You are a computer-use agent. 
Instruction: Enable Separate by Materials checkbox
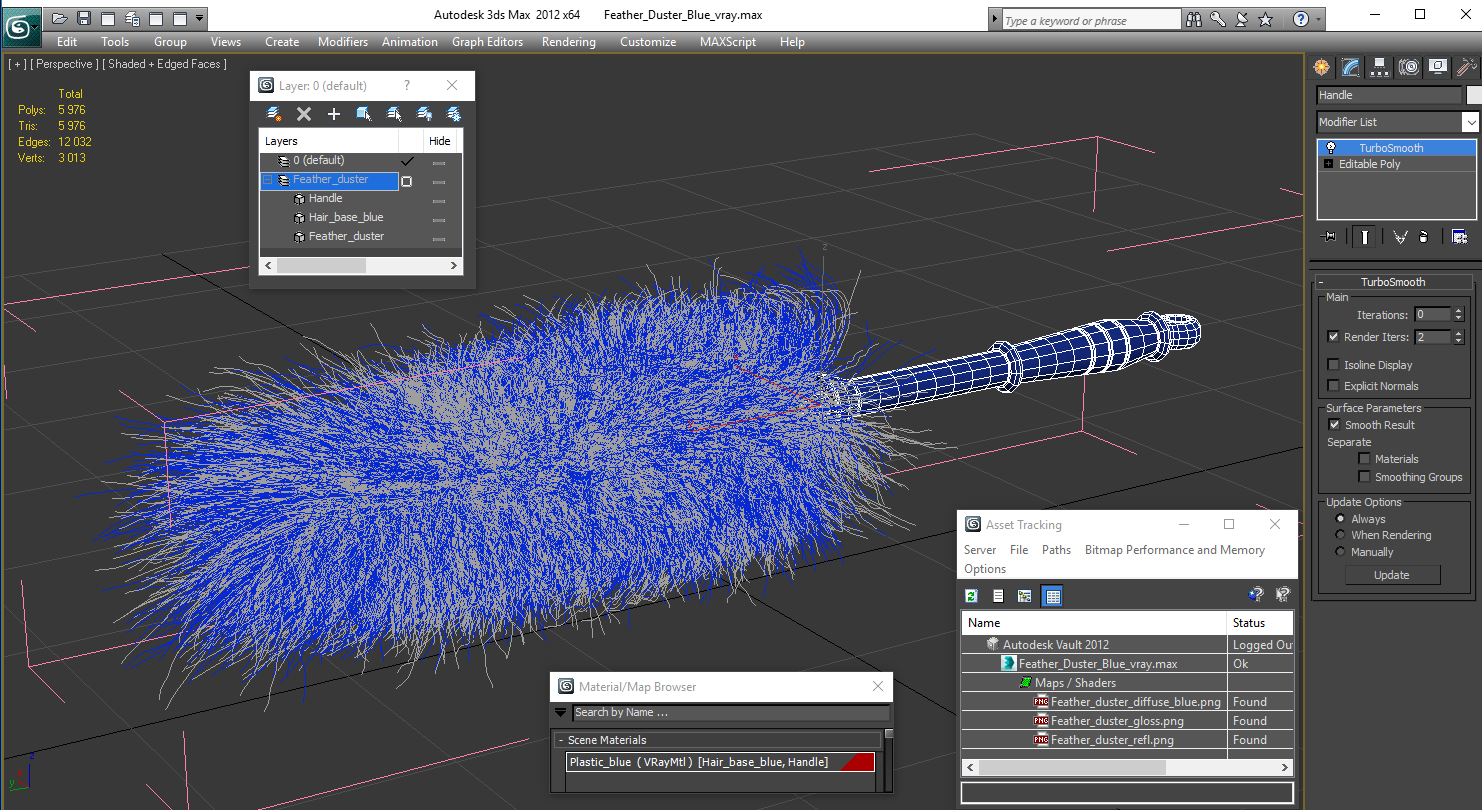(1364, 459)
